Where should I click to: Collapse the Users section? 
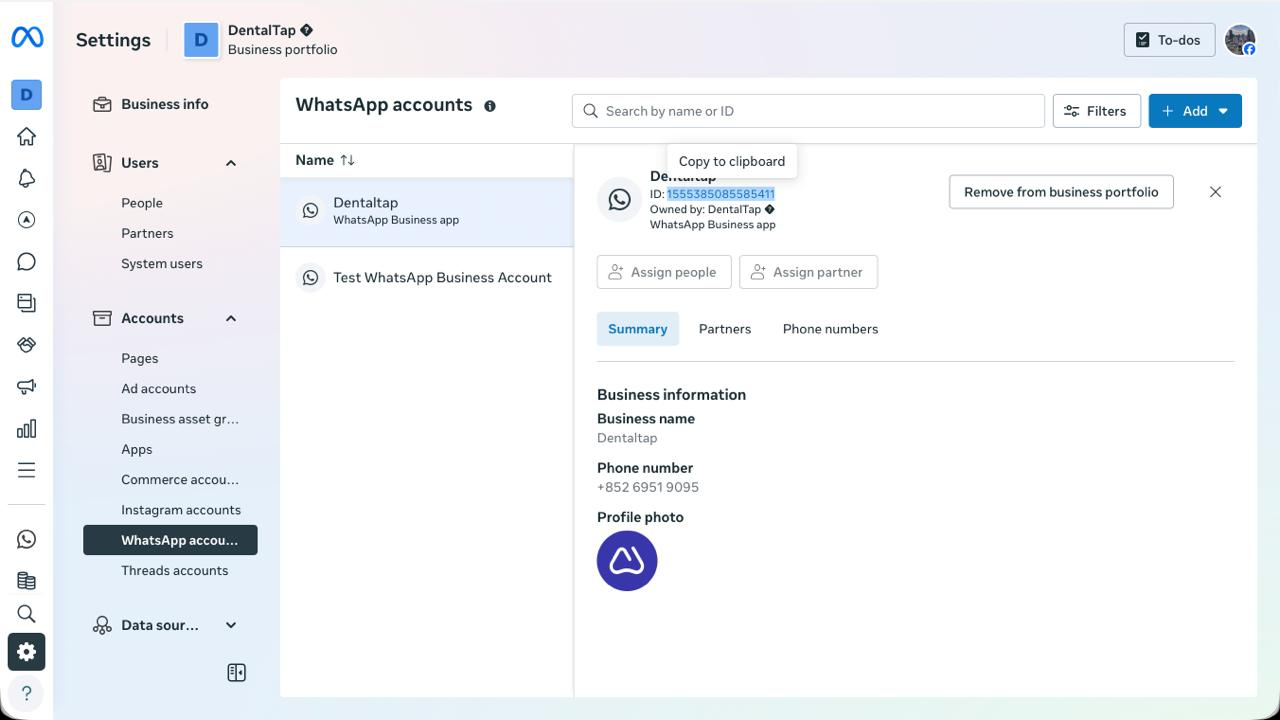point(231,163)
